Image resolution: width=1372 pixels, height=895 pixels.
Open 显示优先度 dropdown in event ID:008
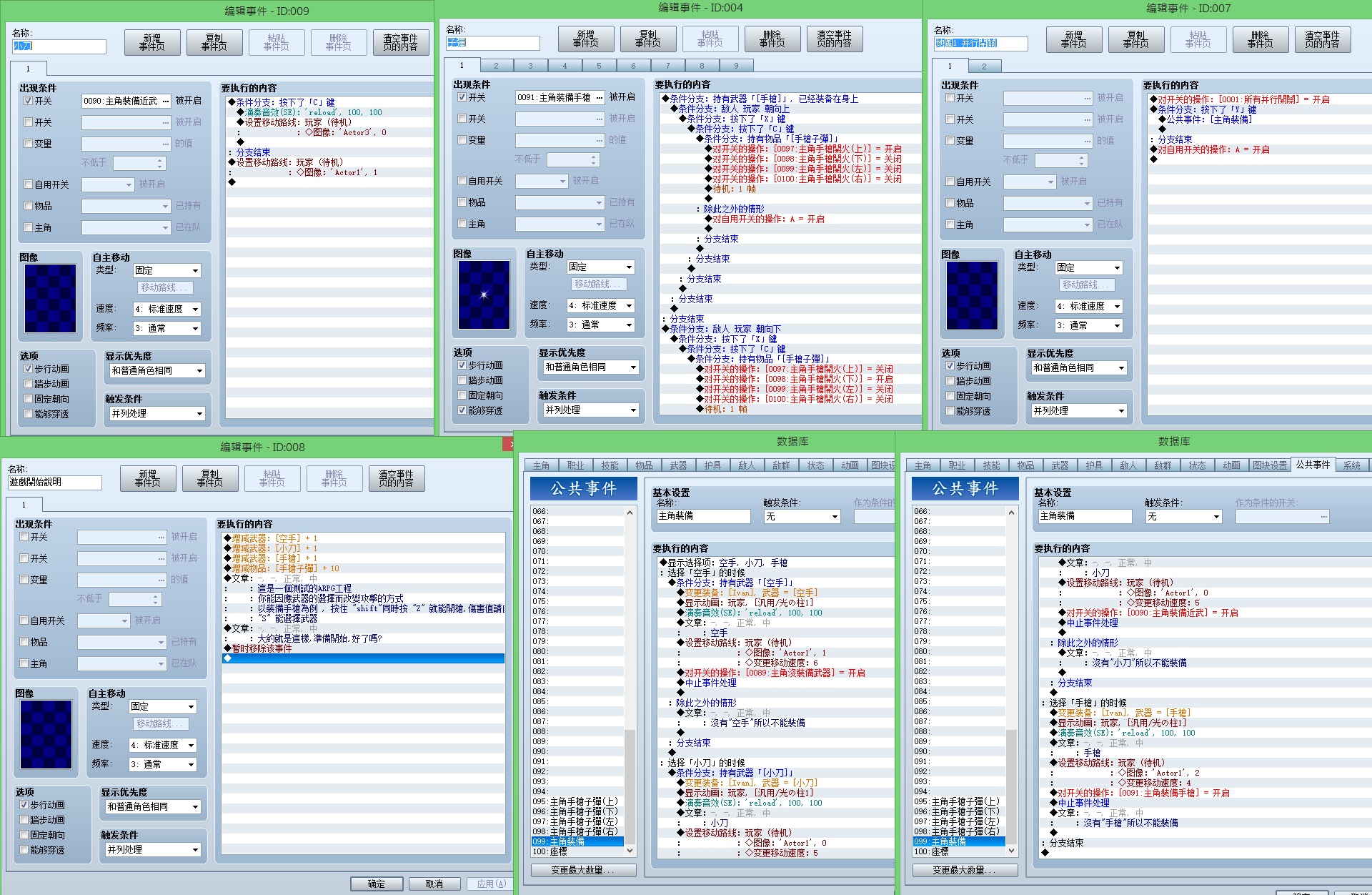pyautogui.click(x=153, y=807)
